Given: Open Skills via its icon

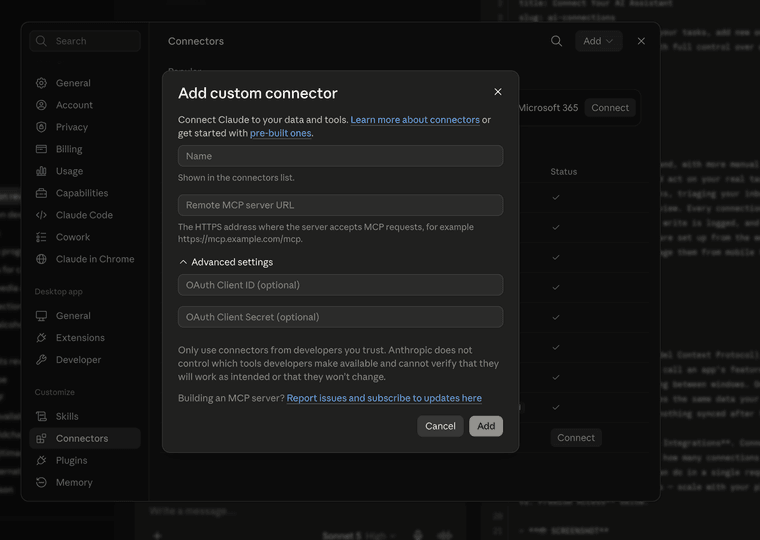Looking at the screenshot, I should click(x=41, y=416).
